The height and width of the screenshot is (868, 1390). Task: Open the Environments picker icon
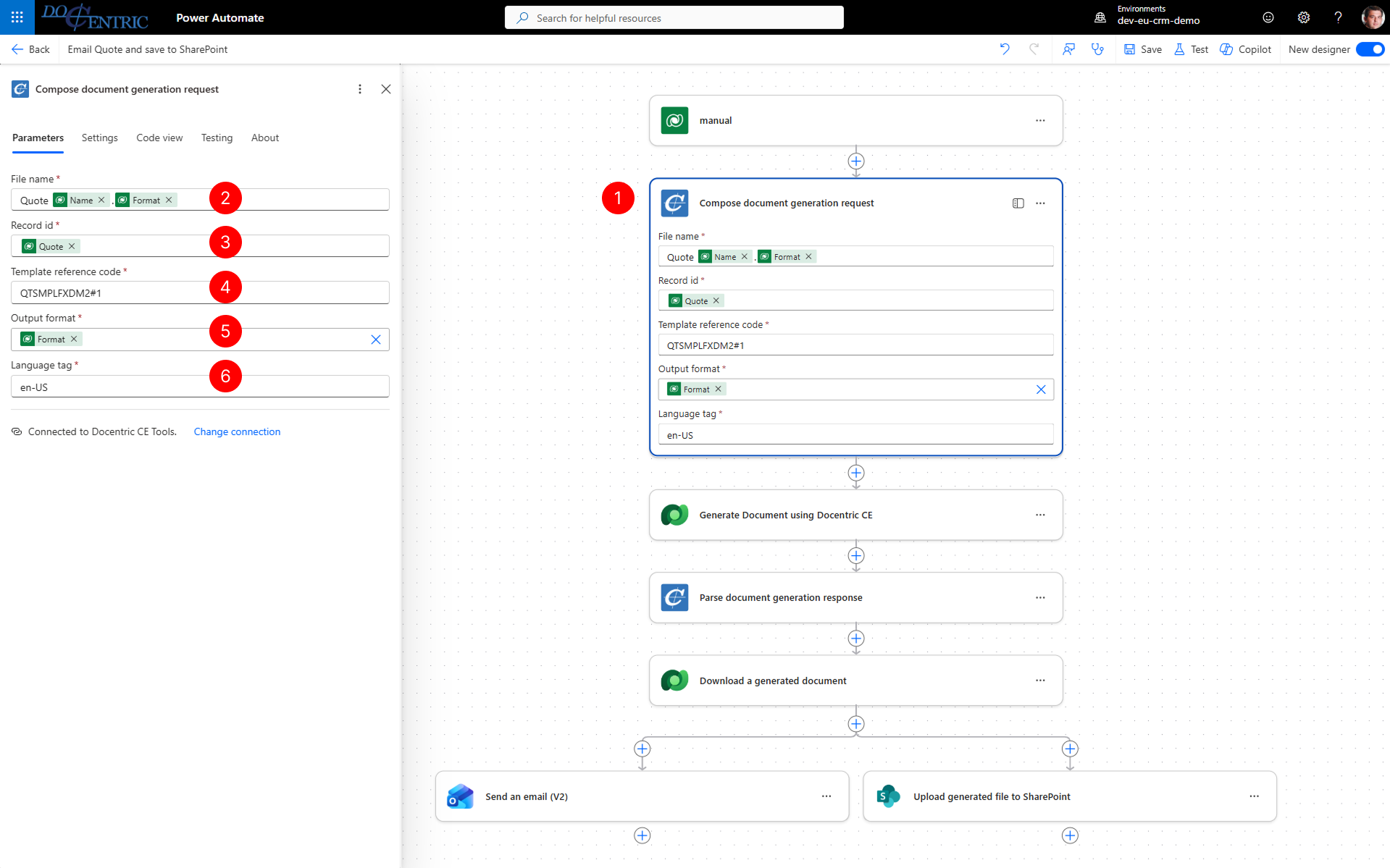coord(1100,17)
